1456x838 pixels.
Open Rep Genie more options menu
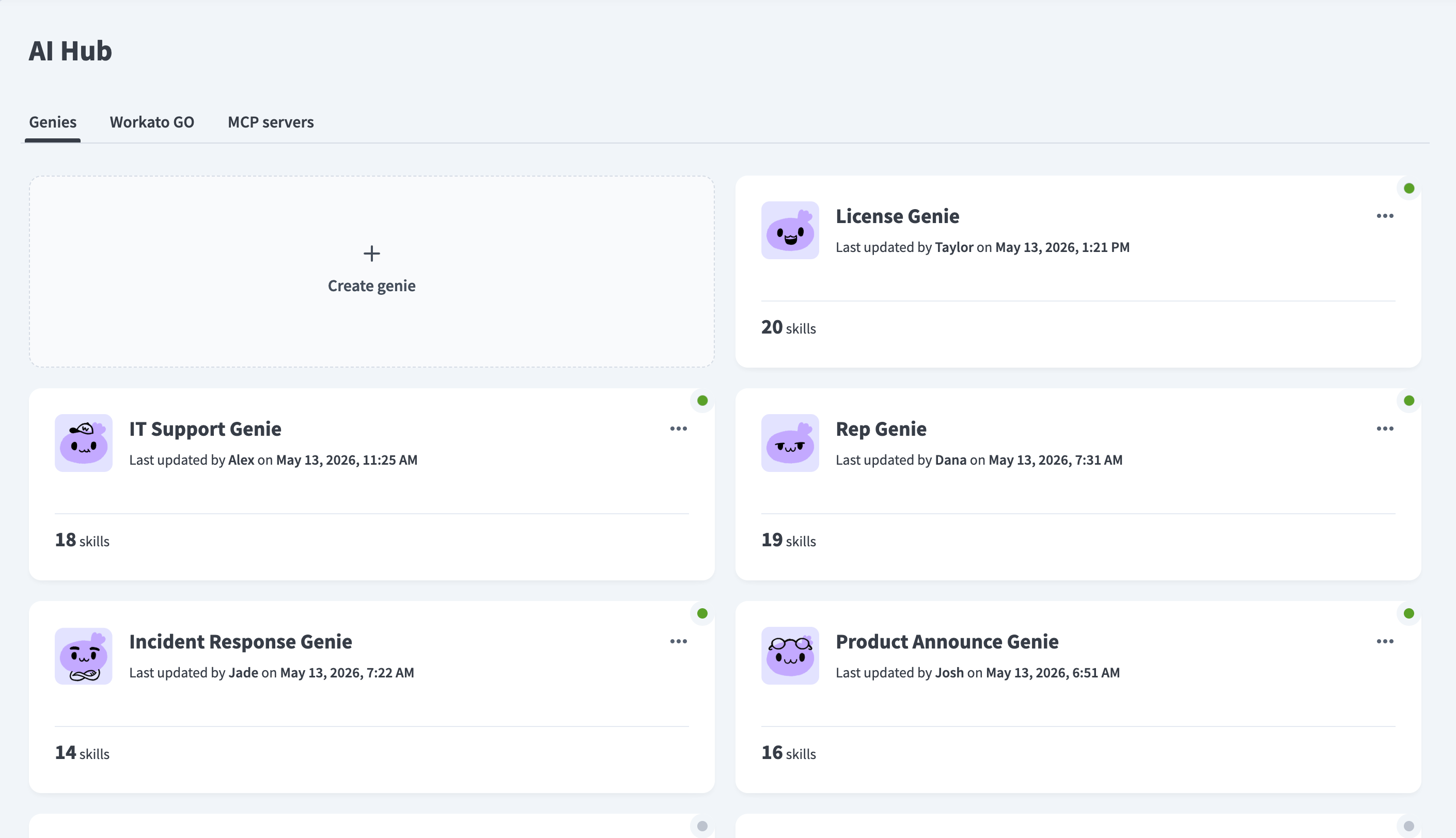click(1385, 429)
